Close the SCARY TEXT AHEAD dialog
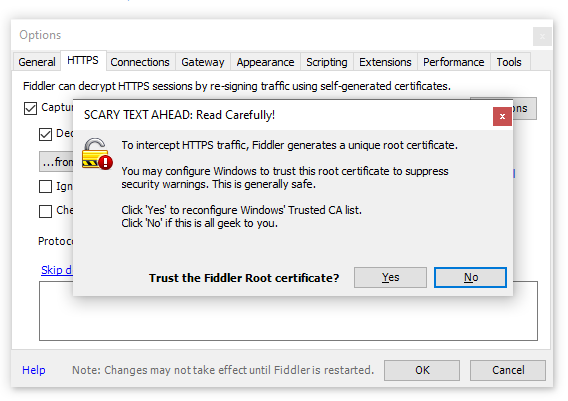568x401 pixels. [502, 116]
